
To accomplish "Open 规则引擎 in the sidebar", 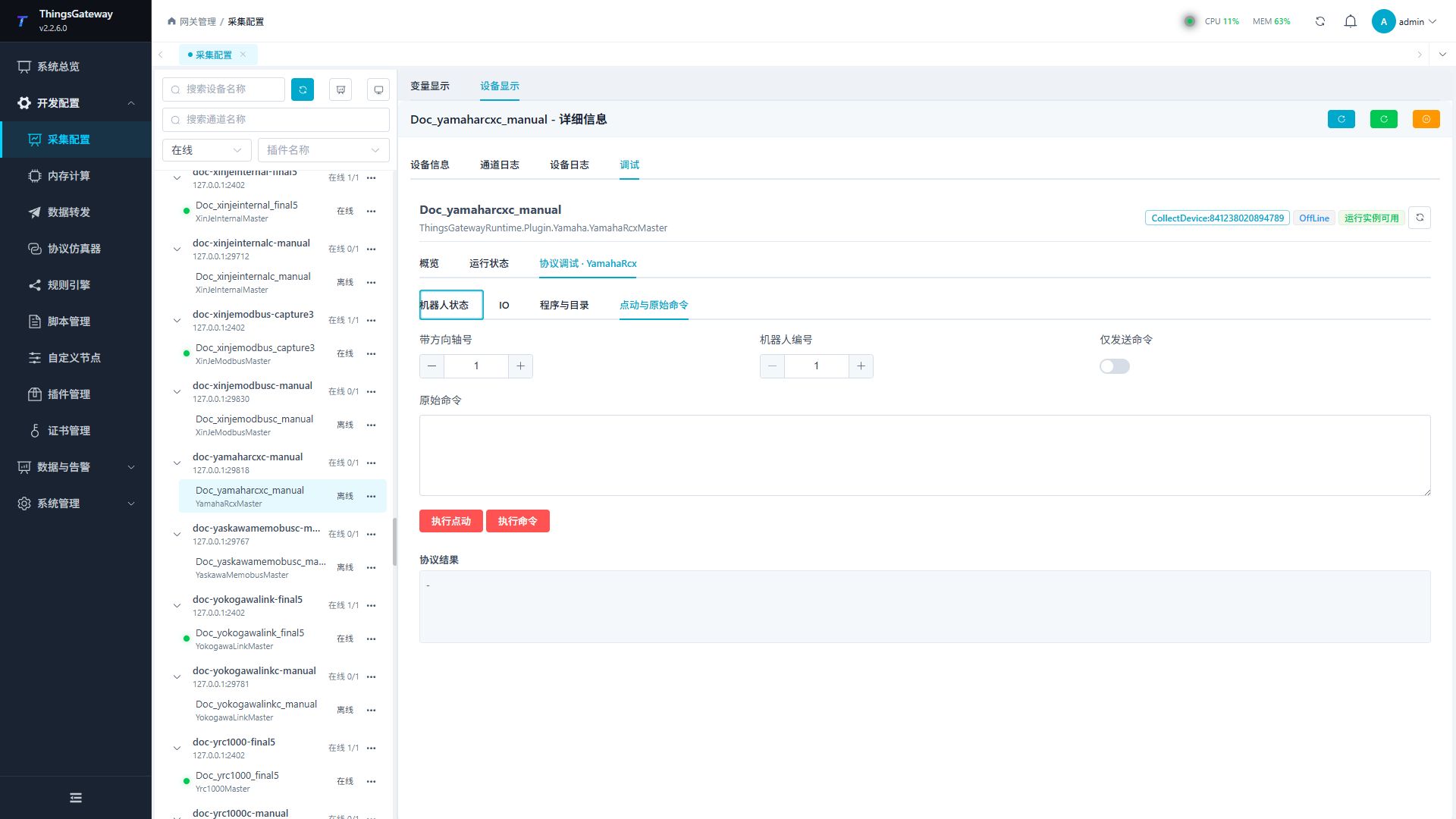I will (76, 285).
